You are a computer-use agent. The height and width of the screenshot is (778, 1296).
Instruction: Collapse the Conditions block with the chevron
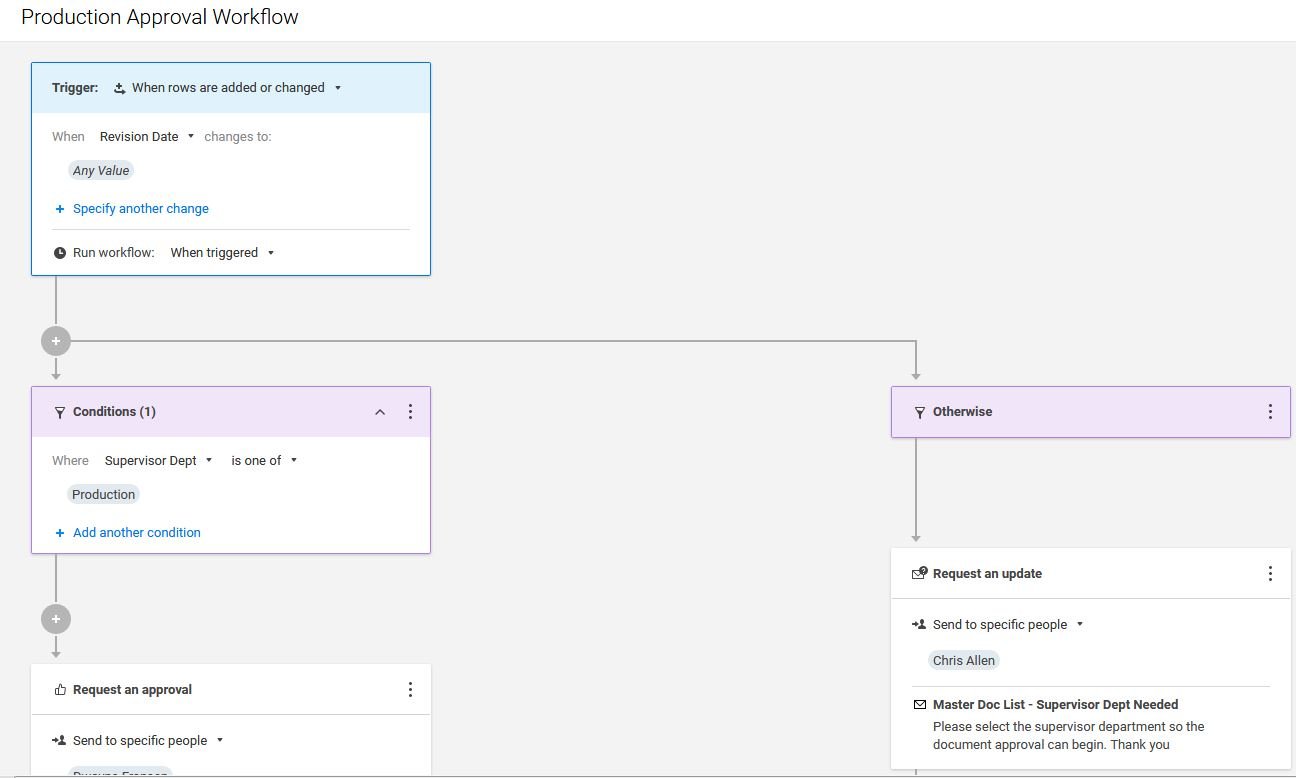tap(380, 412)
